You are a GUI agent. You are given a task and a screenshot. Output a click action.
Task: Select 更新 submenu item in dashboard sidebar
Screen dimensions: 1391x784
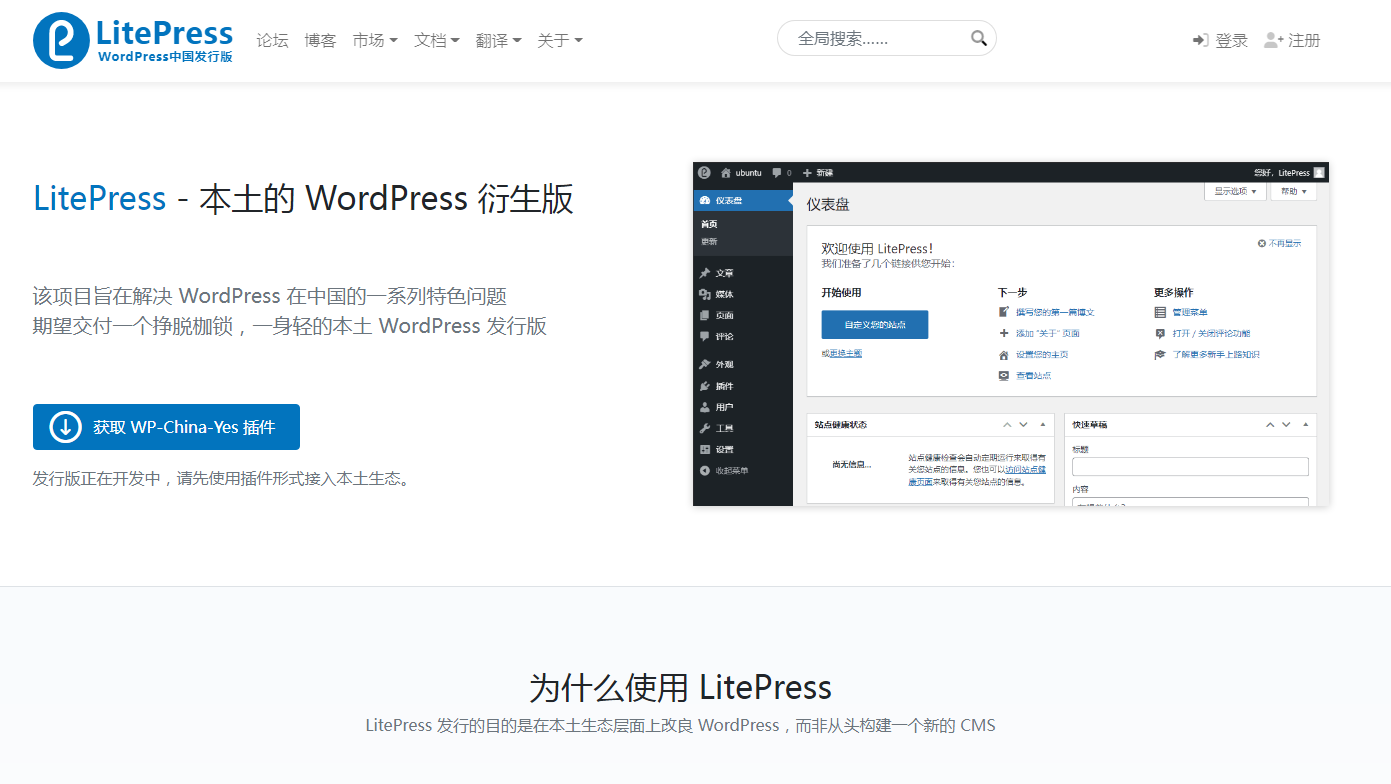[x=709, y=241]
